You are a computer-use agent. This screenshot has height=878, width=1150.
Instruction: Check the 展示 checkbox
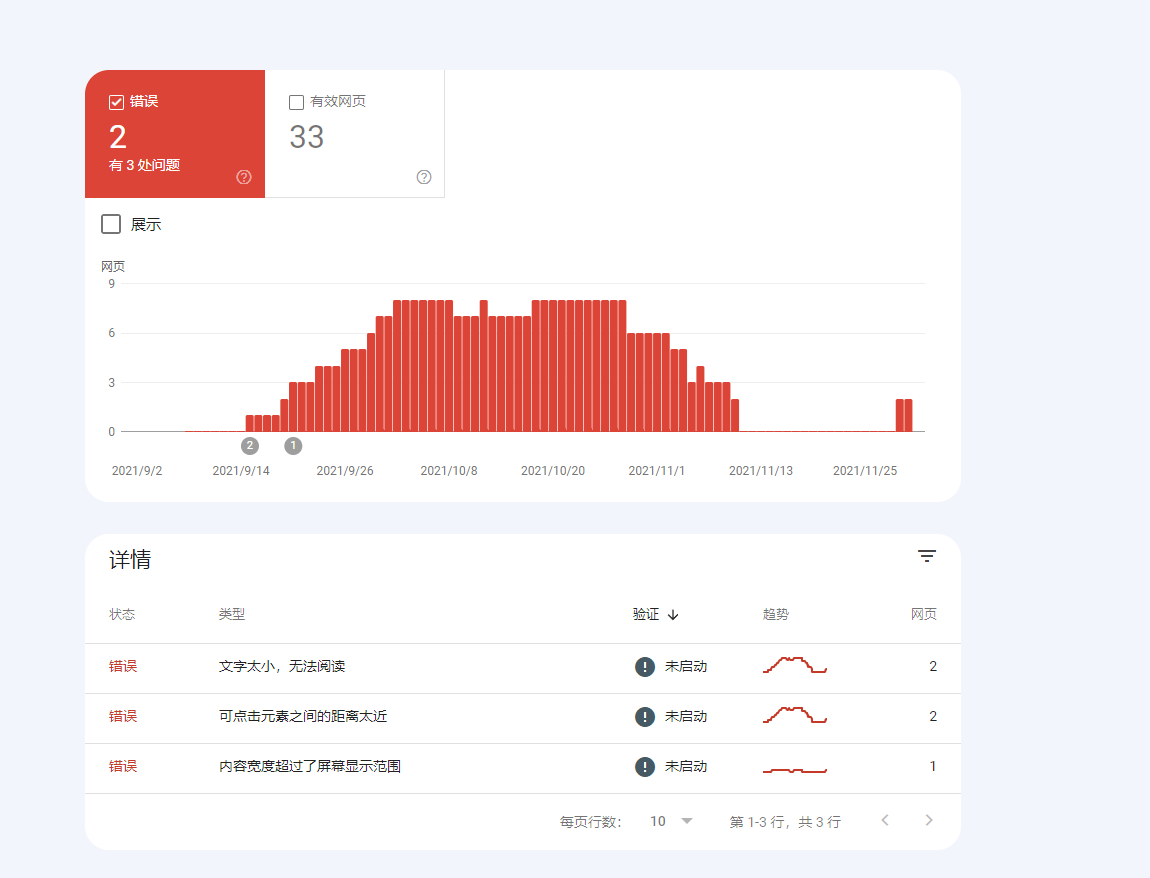[111, 224]
